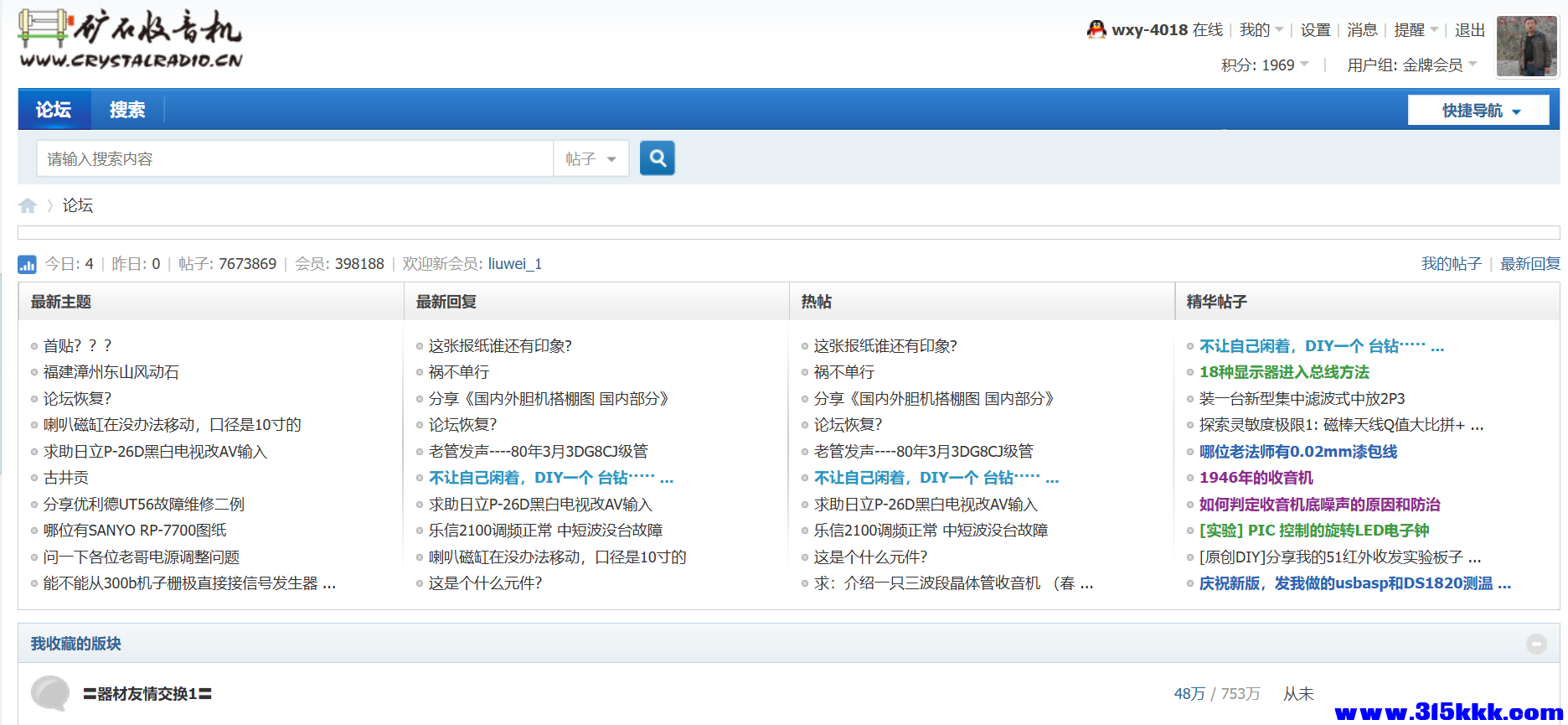Open 哪位老法师有0.02mm漆包线 thread
The width and height of the screenshot is (1568, 725).
click(x=1298, y=452)
